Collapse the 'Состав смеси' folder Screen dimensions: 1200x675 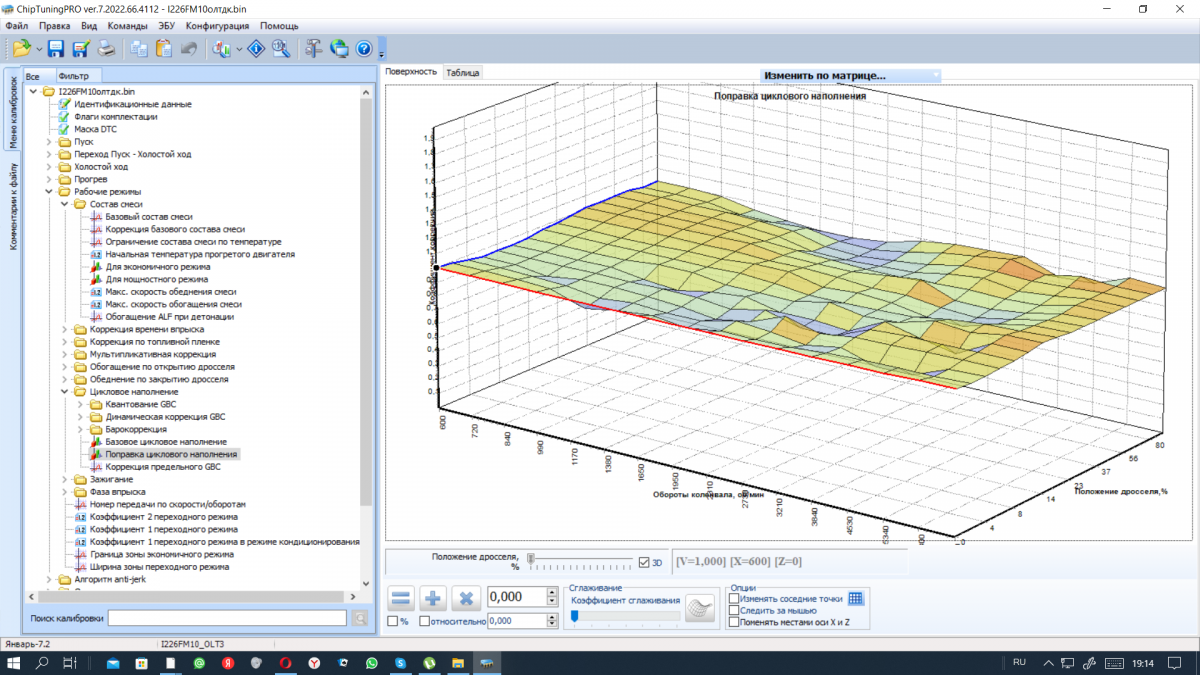coord(65,204)
